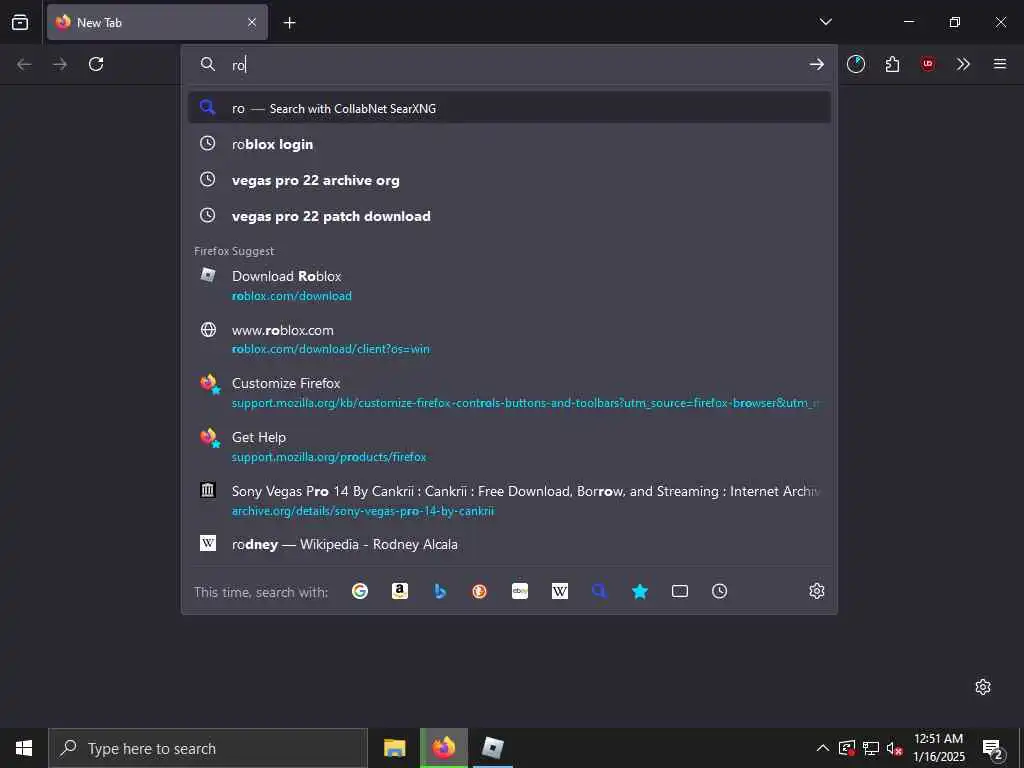Click the 'Type here to search' taskbar box
Image resolution: width=1024 pixels, height=768 pixels.
coord(208,748)
